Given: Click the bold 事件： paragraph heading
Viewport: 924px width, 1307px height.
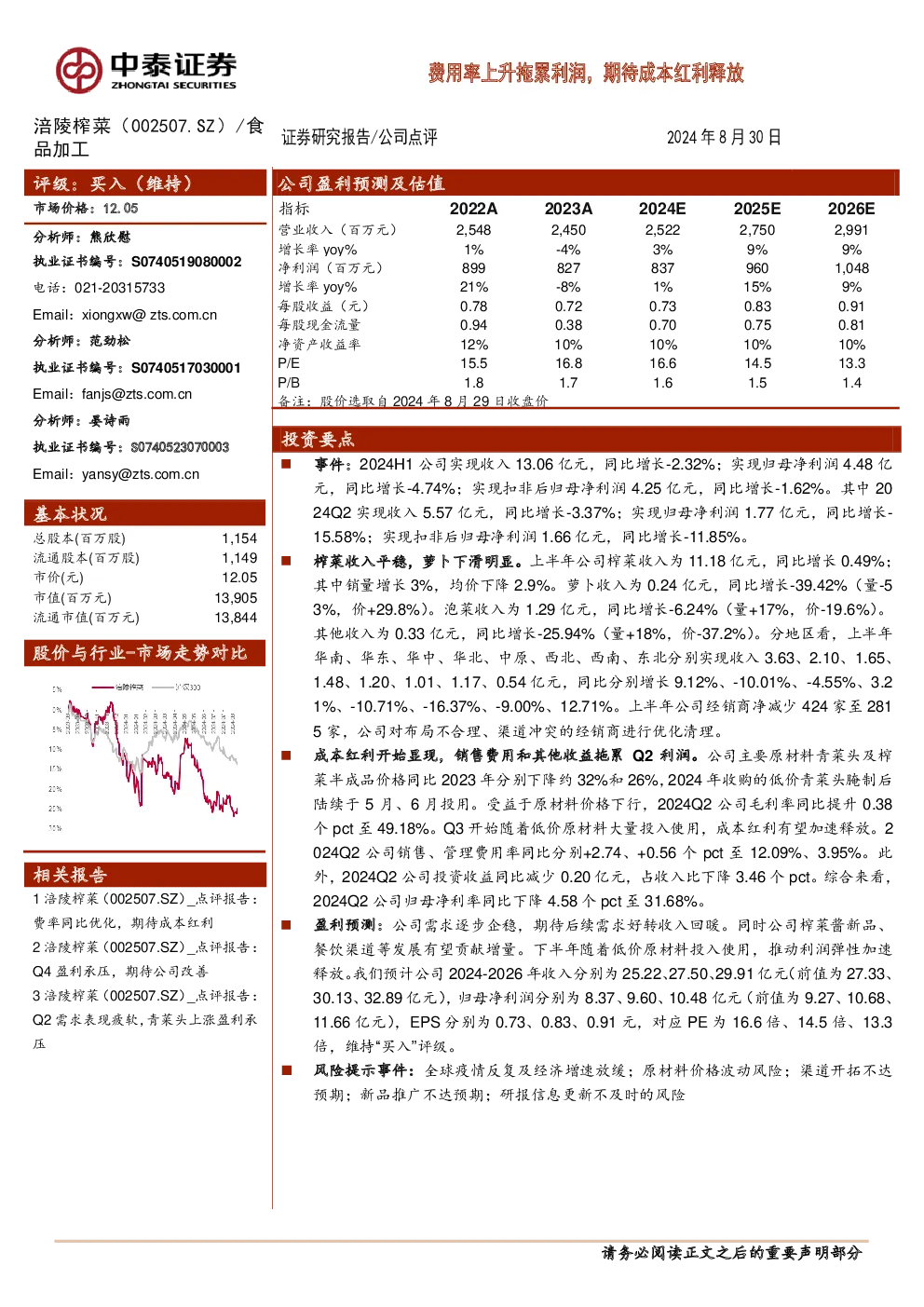Looking at the screenshot, I should (x=333, y=464).
